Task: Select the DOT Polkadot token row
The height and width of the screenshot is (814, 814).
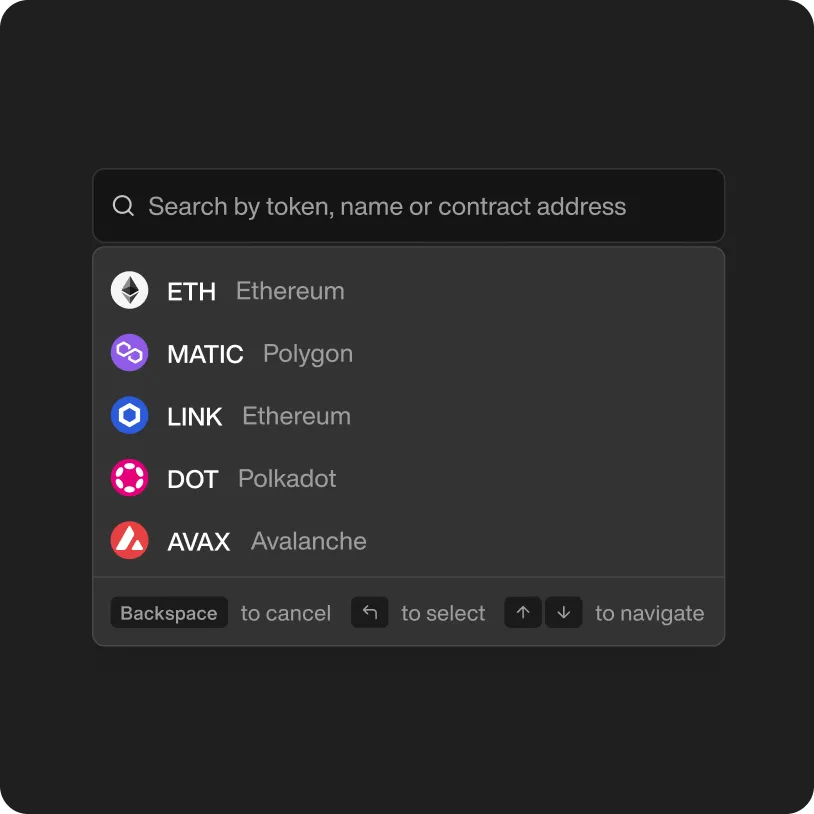Action: click(400, 478)
